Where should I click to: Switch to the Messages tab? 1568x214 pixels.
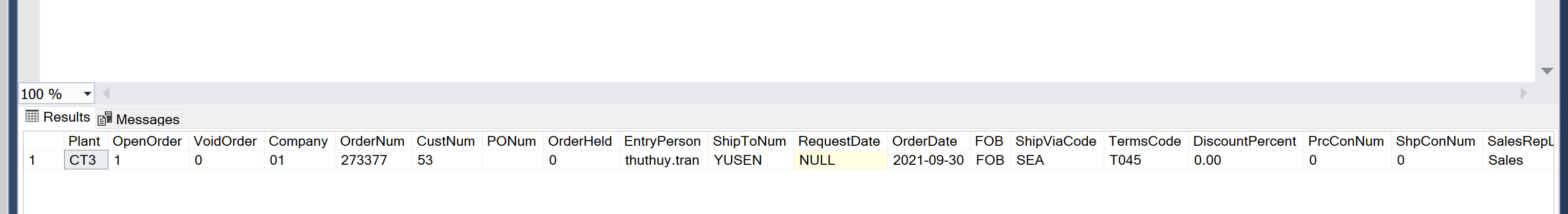coord(139,119)
